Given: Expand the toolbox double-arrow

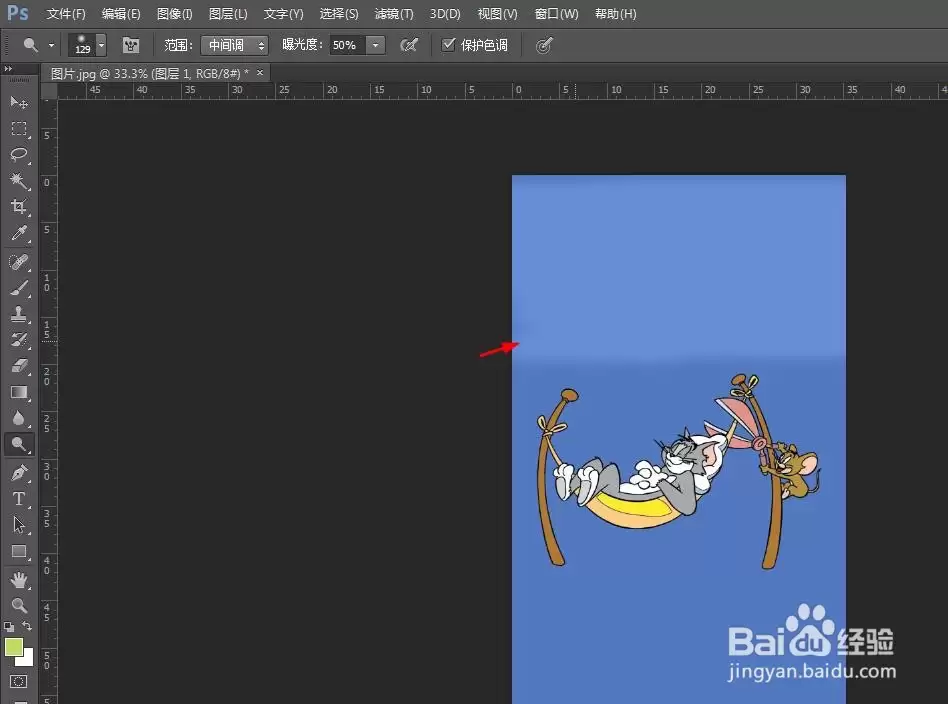Looking at the screenshot, I should pyautogui.click(x=8, y=69).
